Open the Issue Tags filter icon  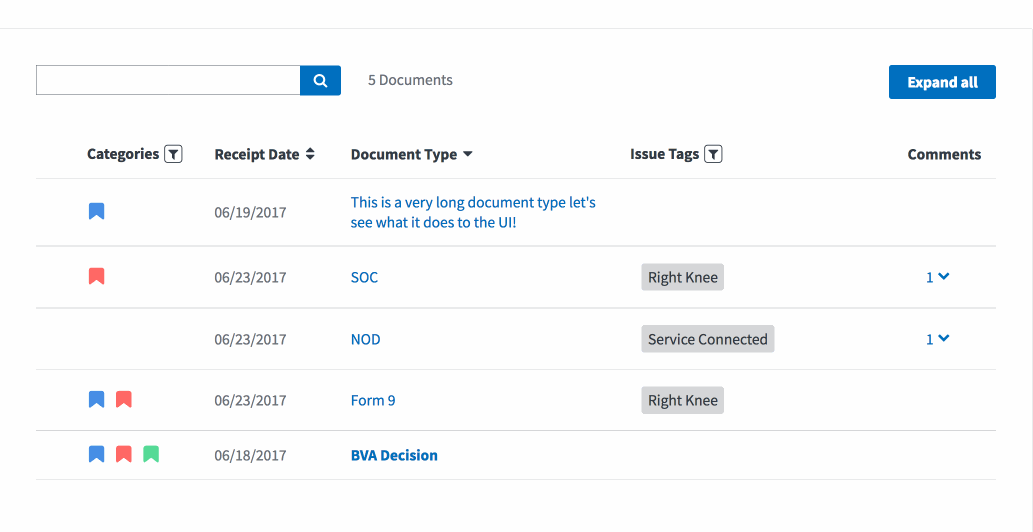click(x=713, y=154)
